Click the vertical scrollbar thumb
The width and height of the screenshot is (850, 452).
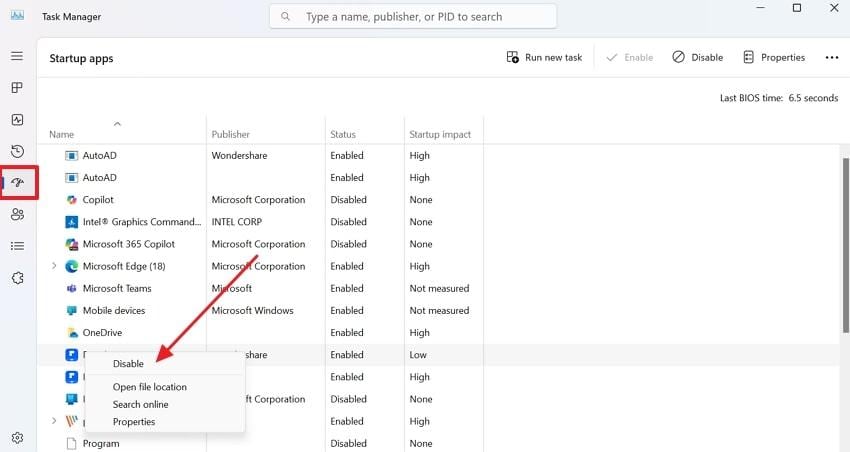tap(846, 246)
